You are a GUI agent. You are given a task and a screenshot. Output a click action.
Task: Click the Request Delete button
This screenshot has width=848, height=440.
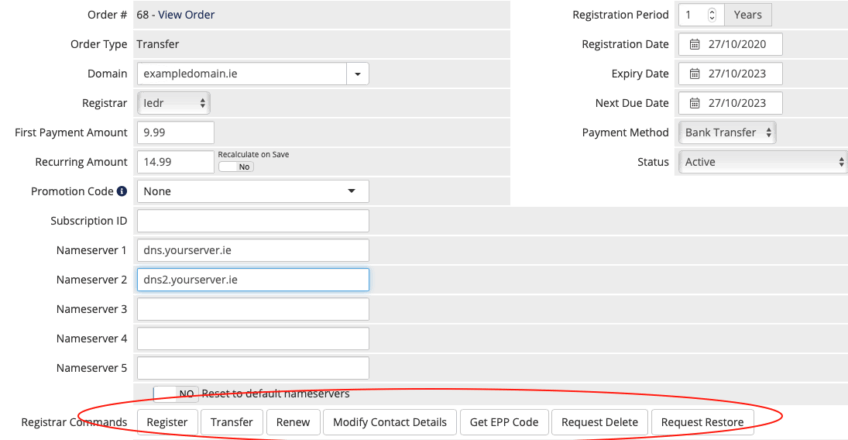click(x=600, y=422)
